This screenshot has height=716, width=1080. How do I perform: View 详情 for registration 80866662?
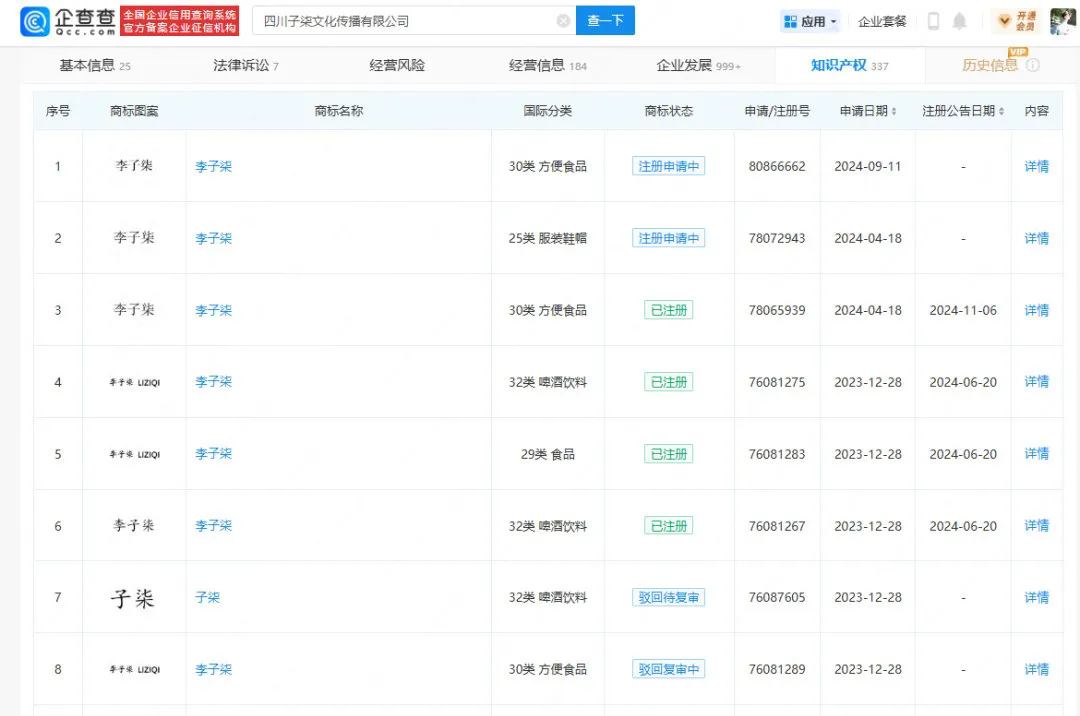point(1037,166)
